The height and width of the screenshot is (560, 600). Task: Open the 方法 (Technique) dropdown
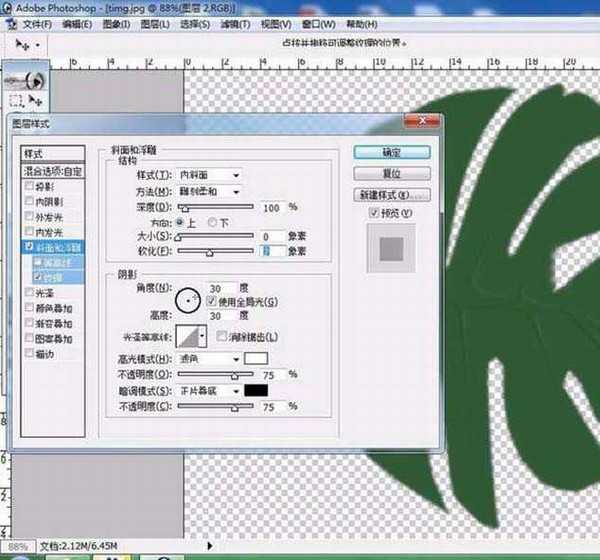210,191
